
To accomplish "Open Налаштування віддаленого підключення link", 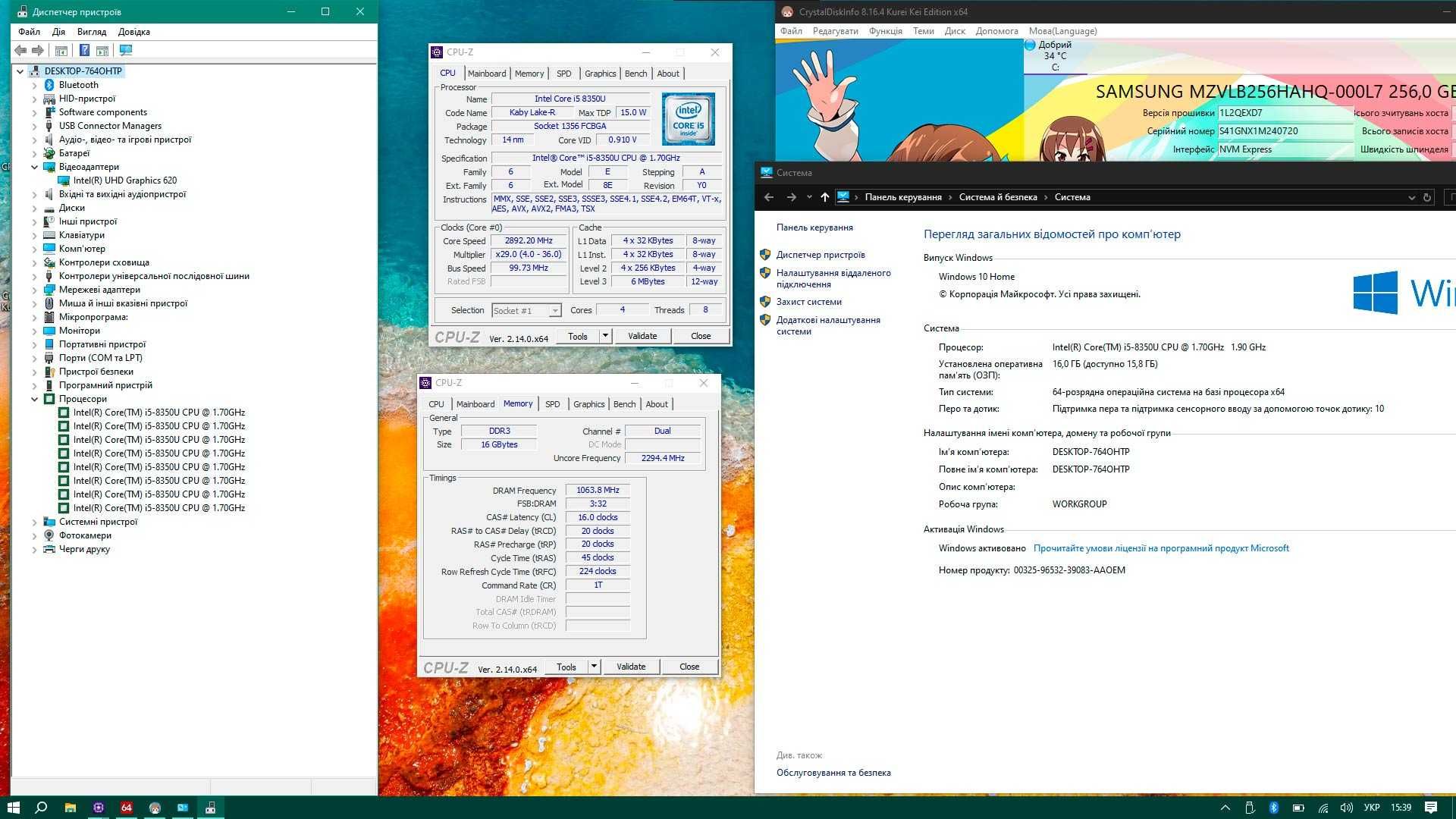I will pyautogui.click(x=833, y=278).
